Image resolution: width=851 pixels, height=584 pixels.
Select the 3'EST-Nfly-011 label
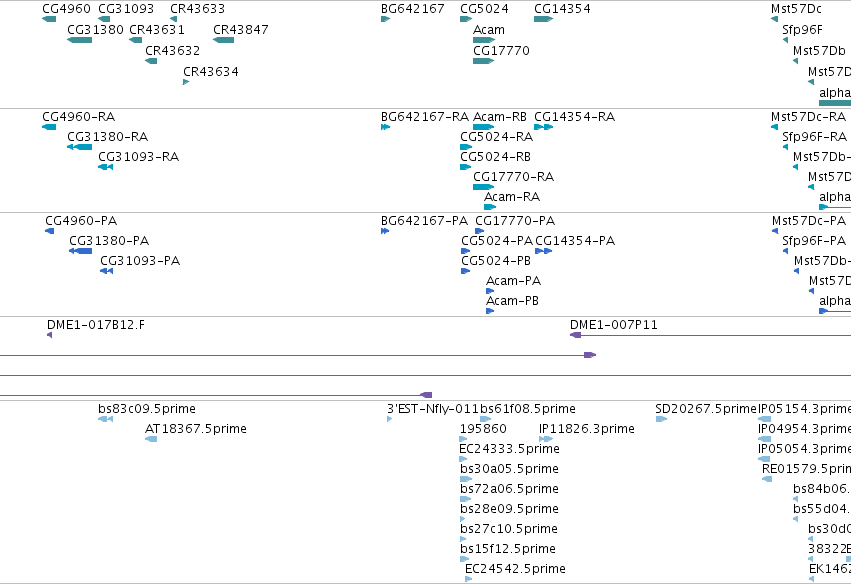433,409
